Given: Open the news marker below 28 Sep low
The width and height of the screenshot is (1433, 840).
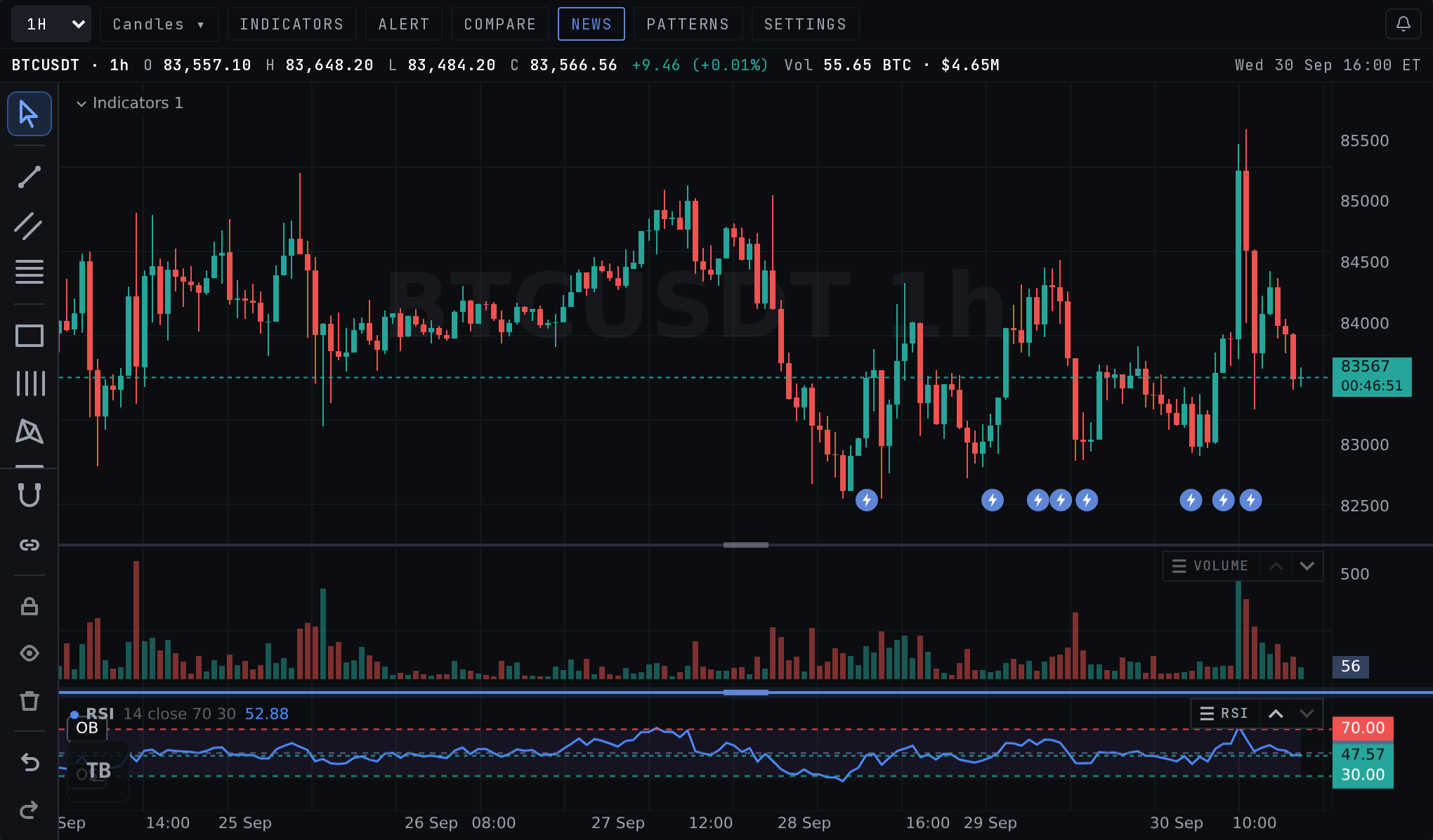Looking at the screenshot, I should click(x=867, y=500).
